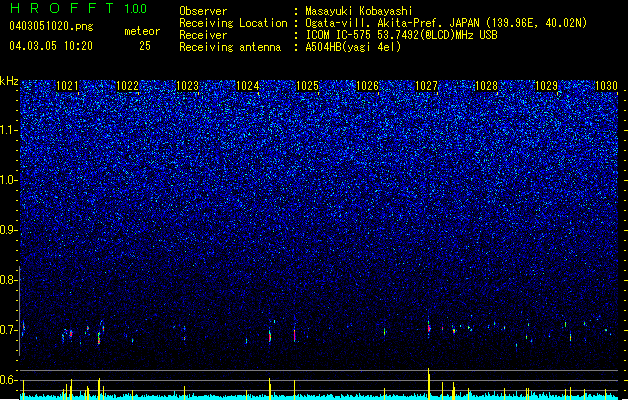The height and width of the screenshot is (400, 629).
Task: Click the 1024 time axis marker
Action: 248,86
